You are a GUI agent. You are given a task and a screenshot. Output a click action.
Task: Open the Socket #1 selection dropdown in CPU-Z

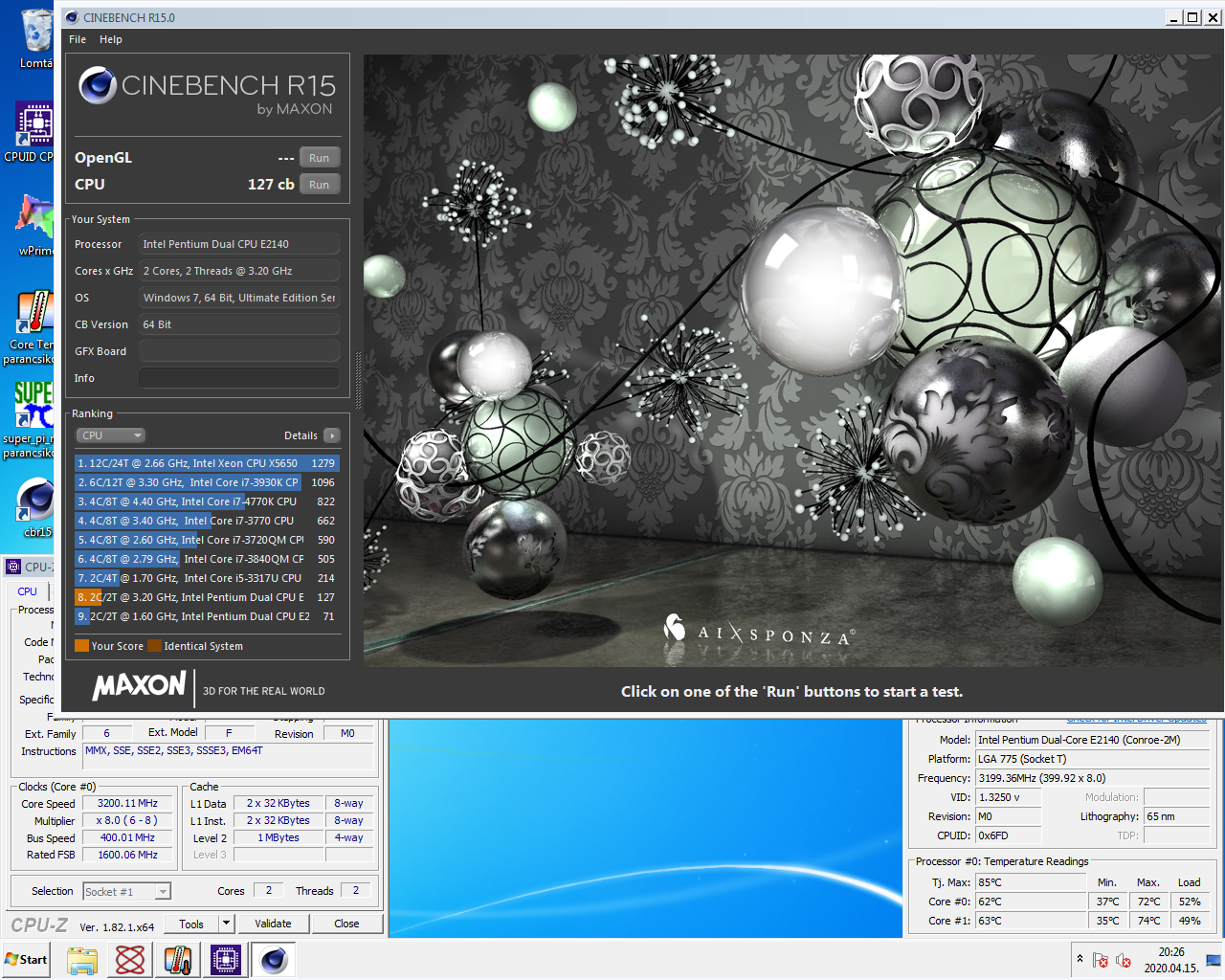tap(127, 891)
